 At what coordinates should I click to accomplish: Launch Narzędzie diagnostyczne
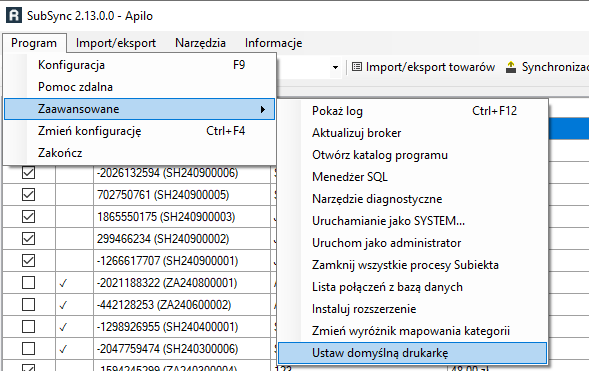pyautogui.click(x=412, y=199)
